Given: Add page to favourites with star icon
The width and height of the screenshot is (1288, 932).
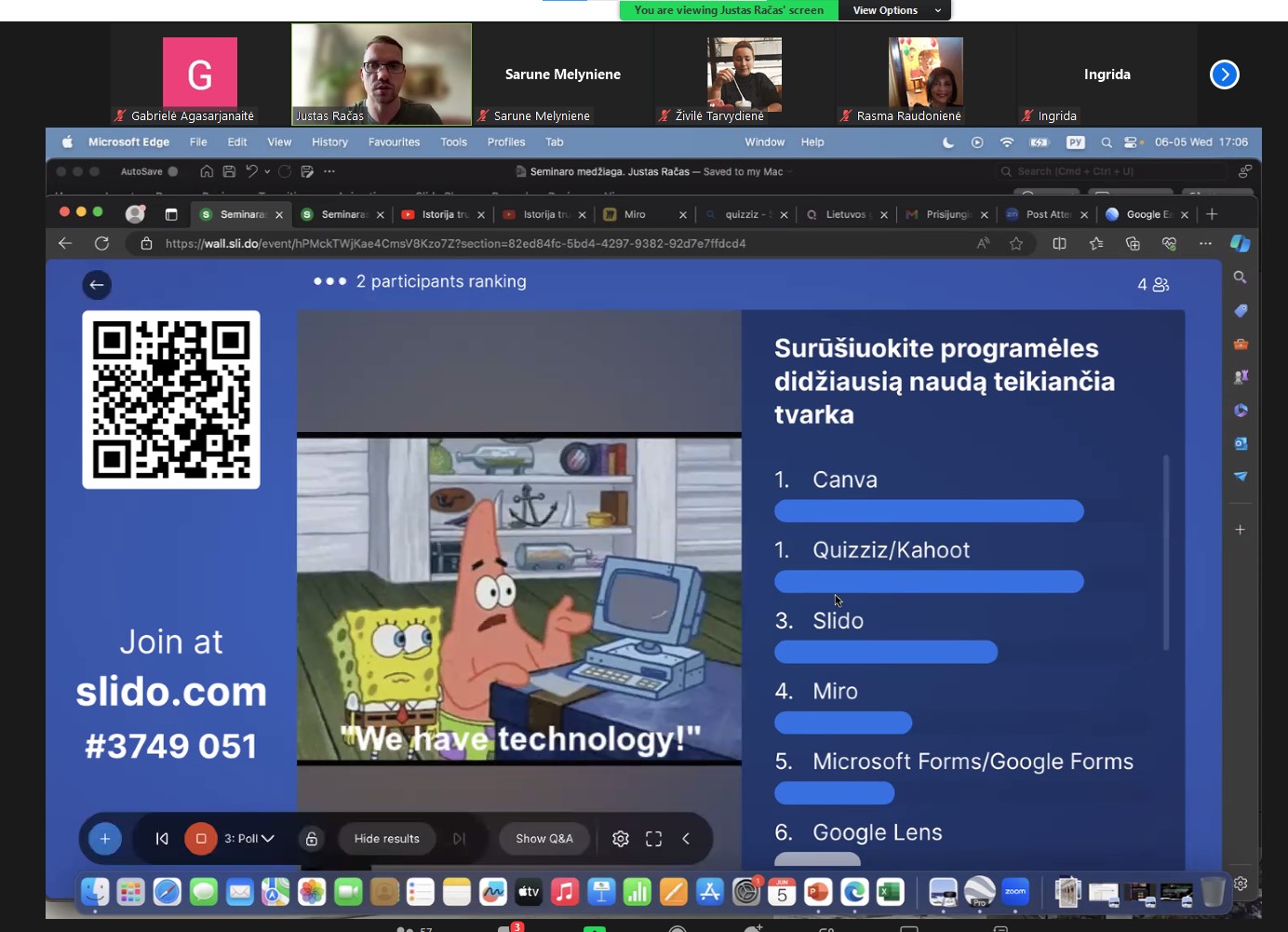Looking at the screenshot, I should tap(1016, 243).
